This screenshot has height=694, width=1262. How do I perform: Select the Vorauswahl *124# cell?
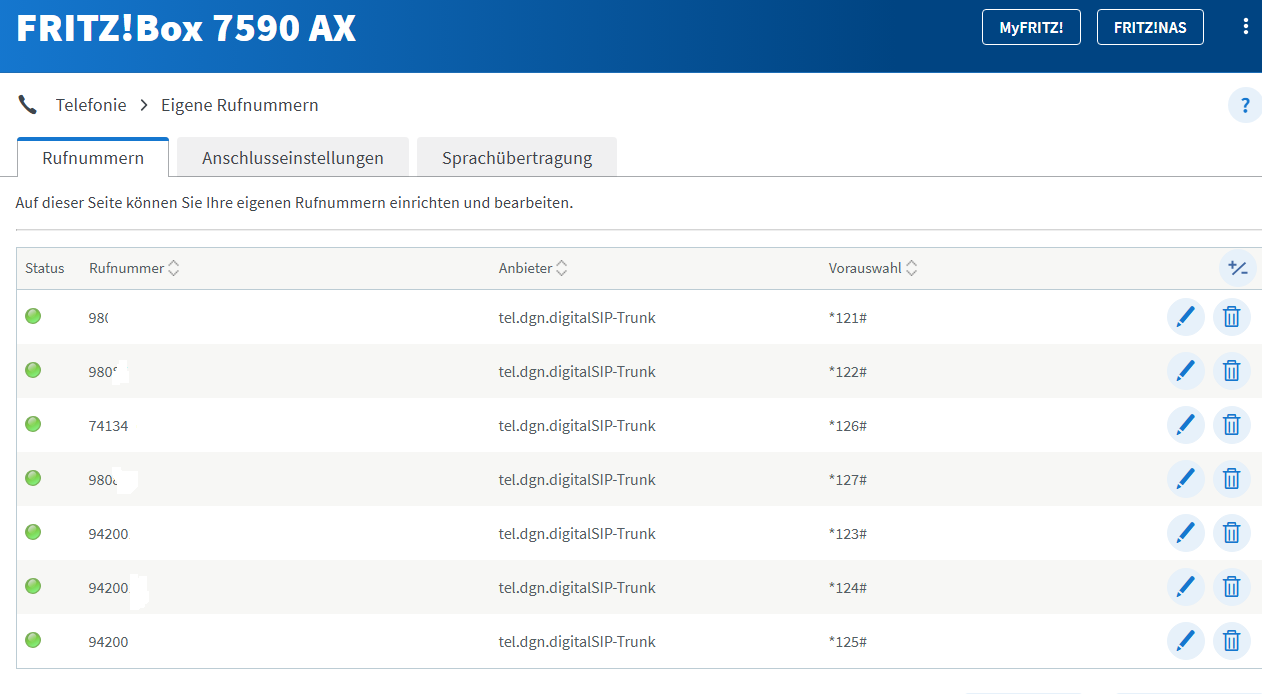click(x=847, y=588)
